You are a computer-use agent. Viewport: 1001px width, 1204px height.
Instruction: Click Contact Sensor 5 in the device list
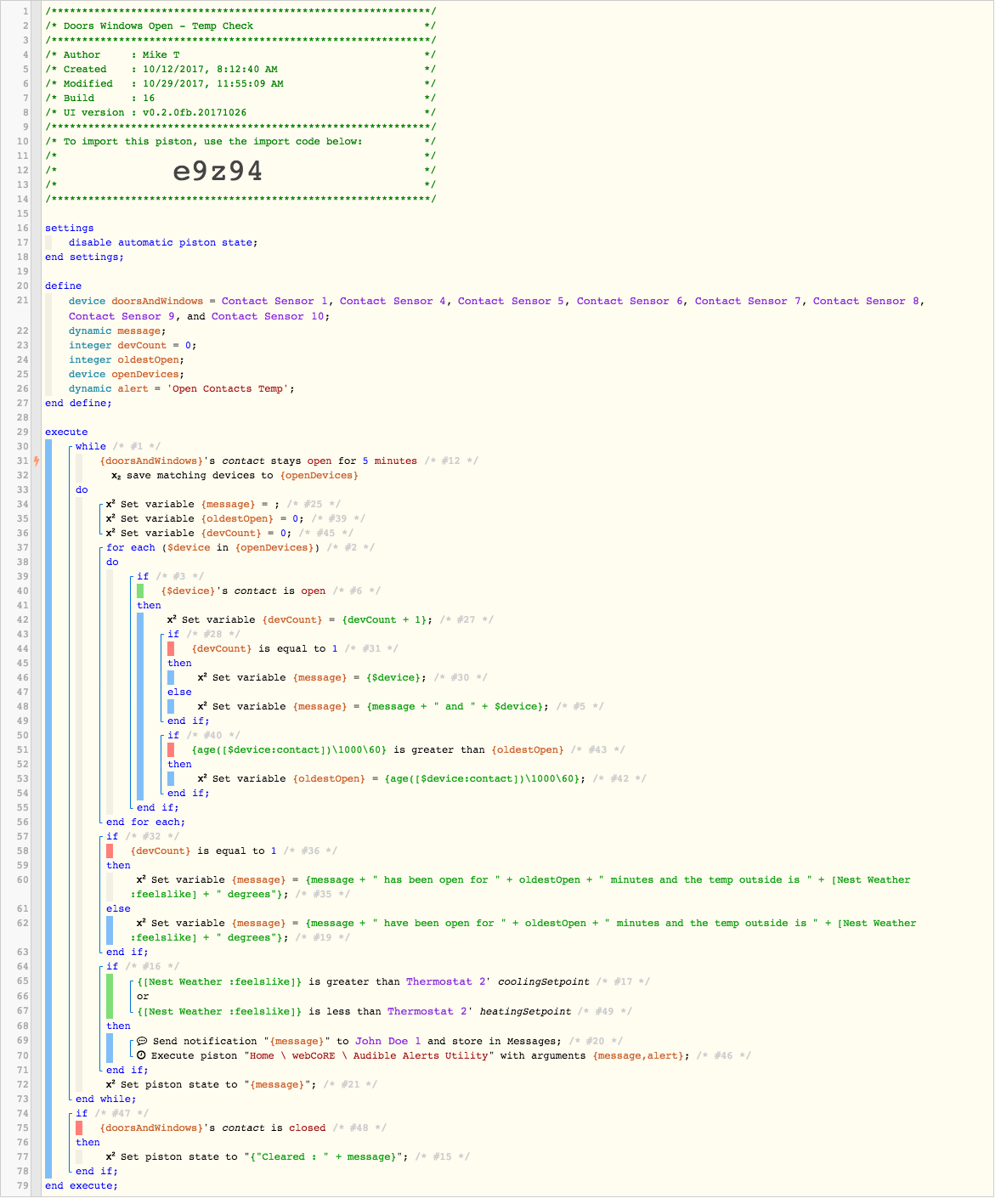click(511, 301)
